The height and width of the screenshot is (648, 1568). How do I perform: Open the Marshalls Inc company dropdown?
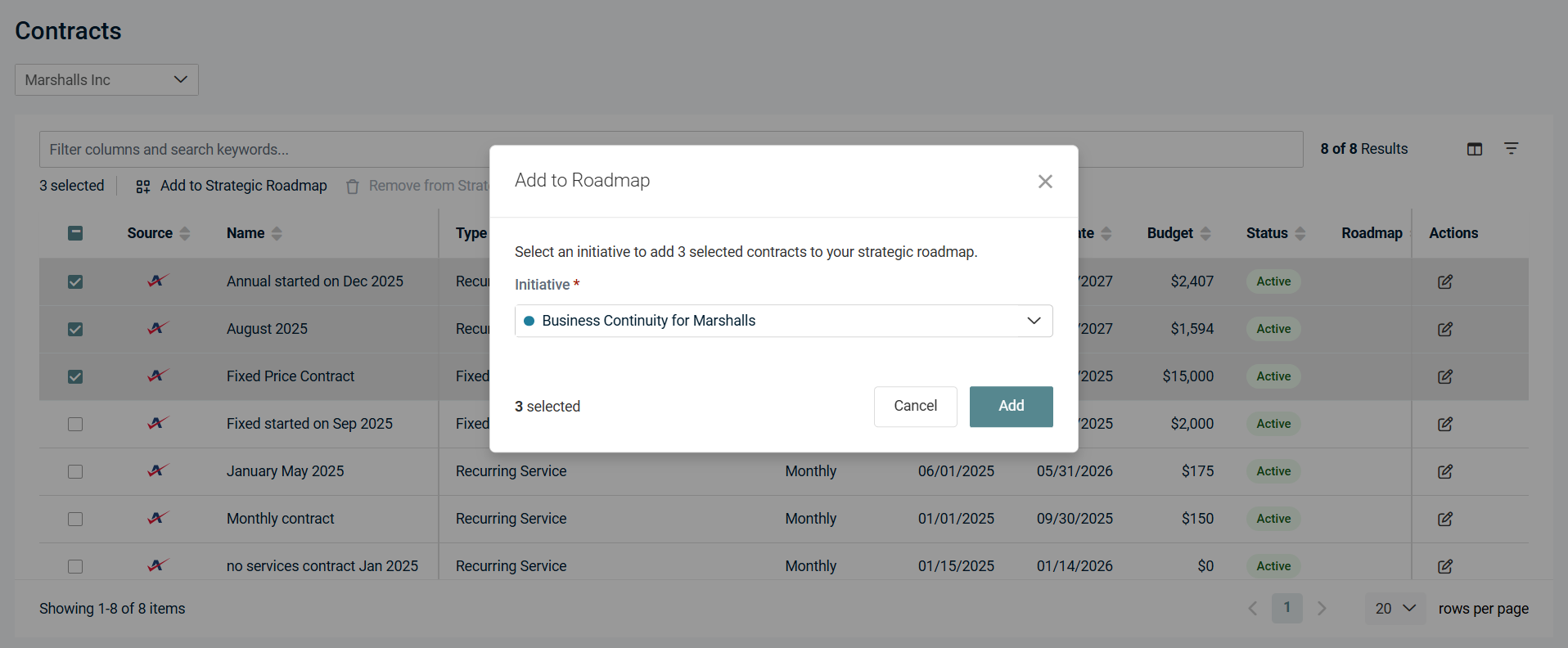coord(106,80)
